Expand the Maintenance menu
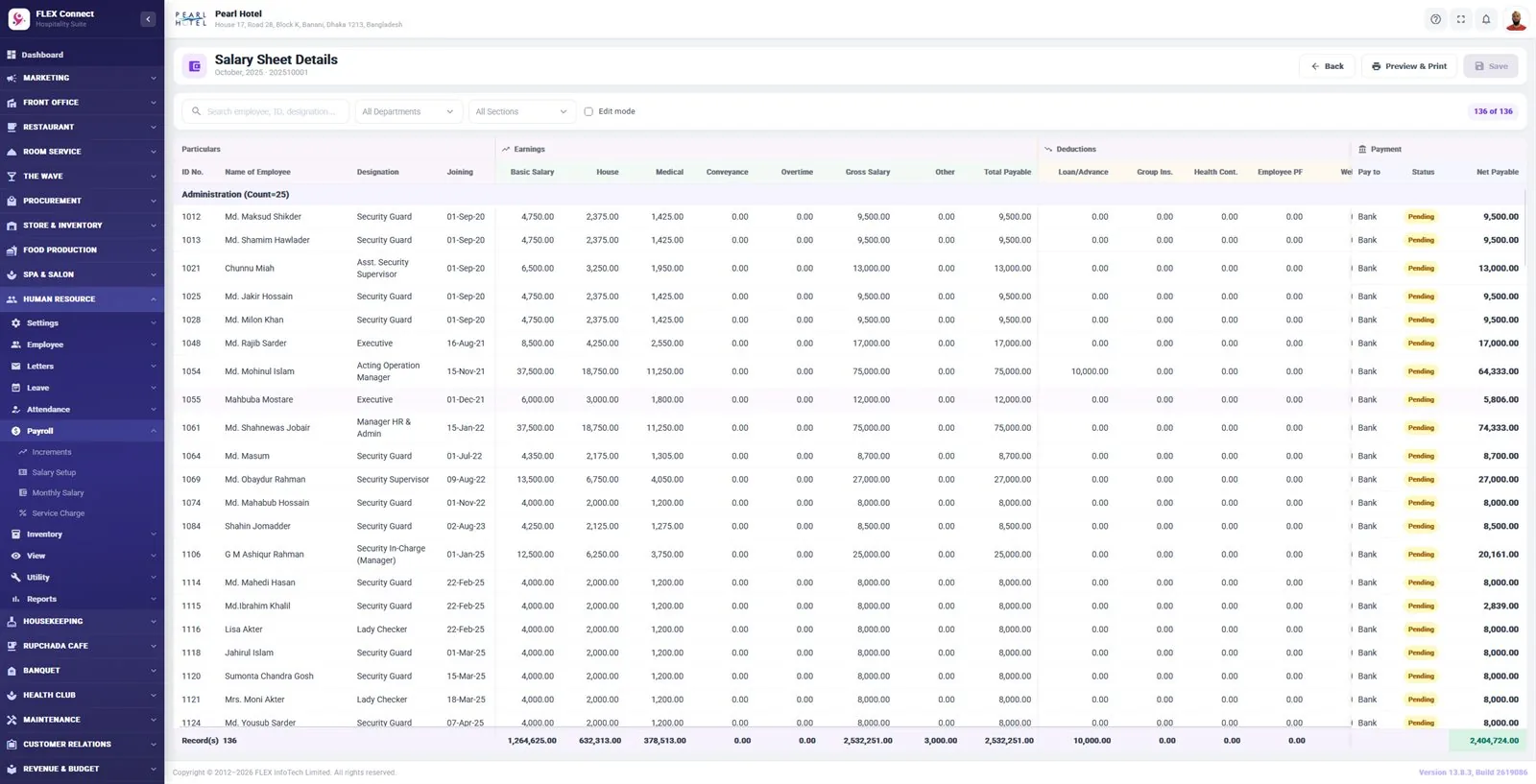 (82, 720)
